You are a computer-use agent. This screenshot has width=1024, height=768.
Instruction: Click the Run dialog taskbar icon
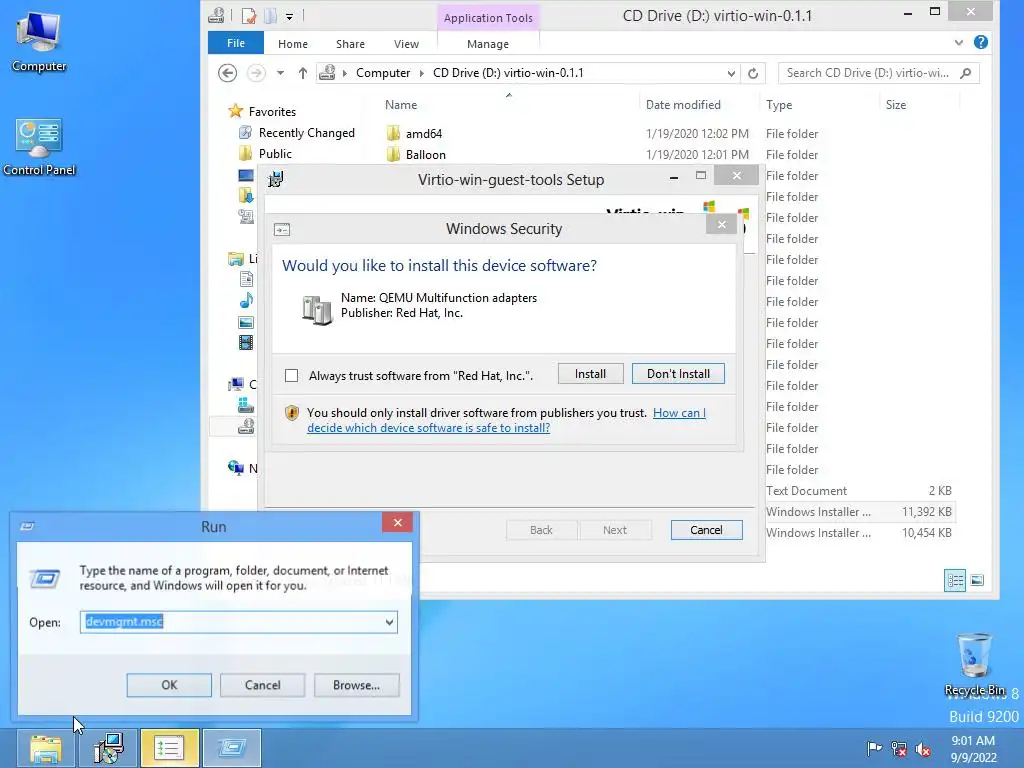coord(232,748)
